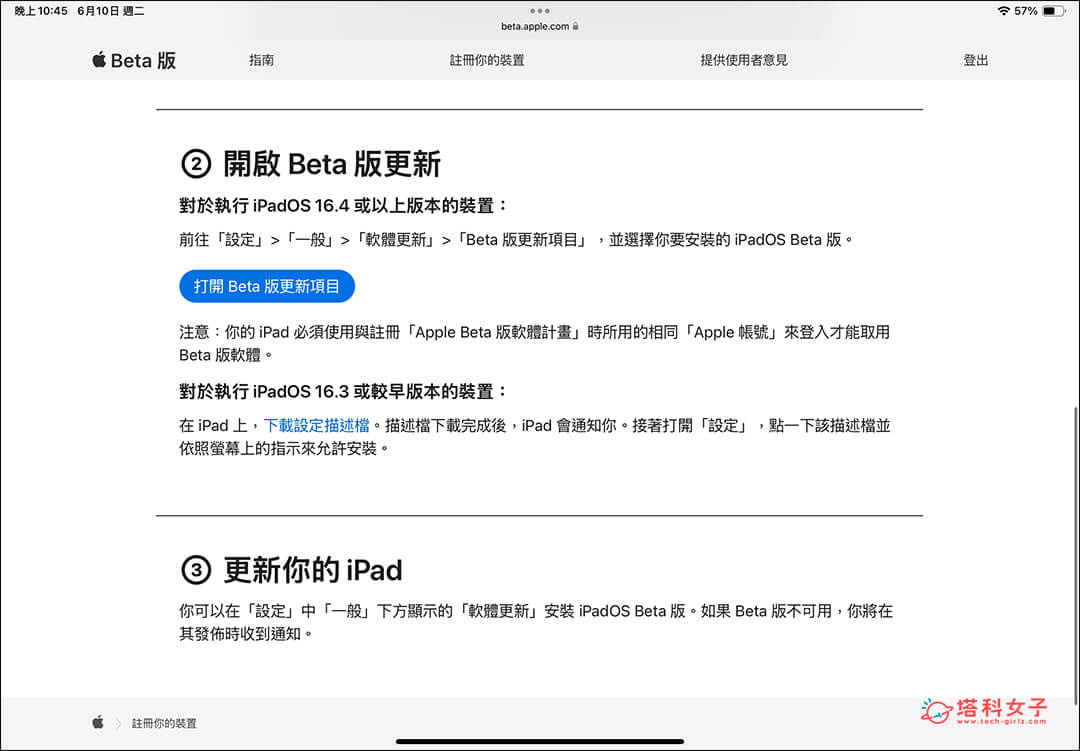This screenshot has height=751, width=1080.
Task: Tap the battery indicator icon
Action: (x=1054, y=10)
